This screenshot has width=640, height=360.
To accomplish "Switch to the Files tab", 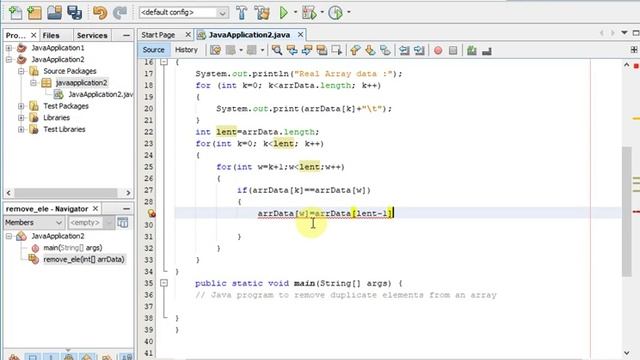I will (51, 36).
